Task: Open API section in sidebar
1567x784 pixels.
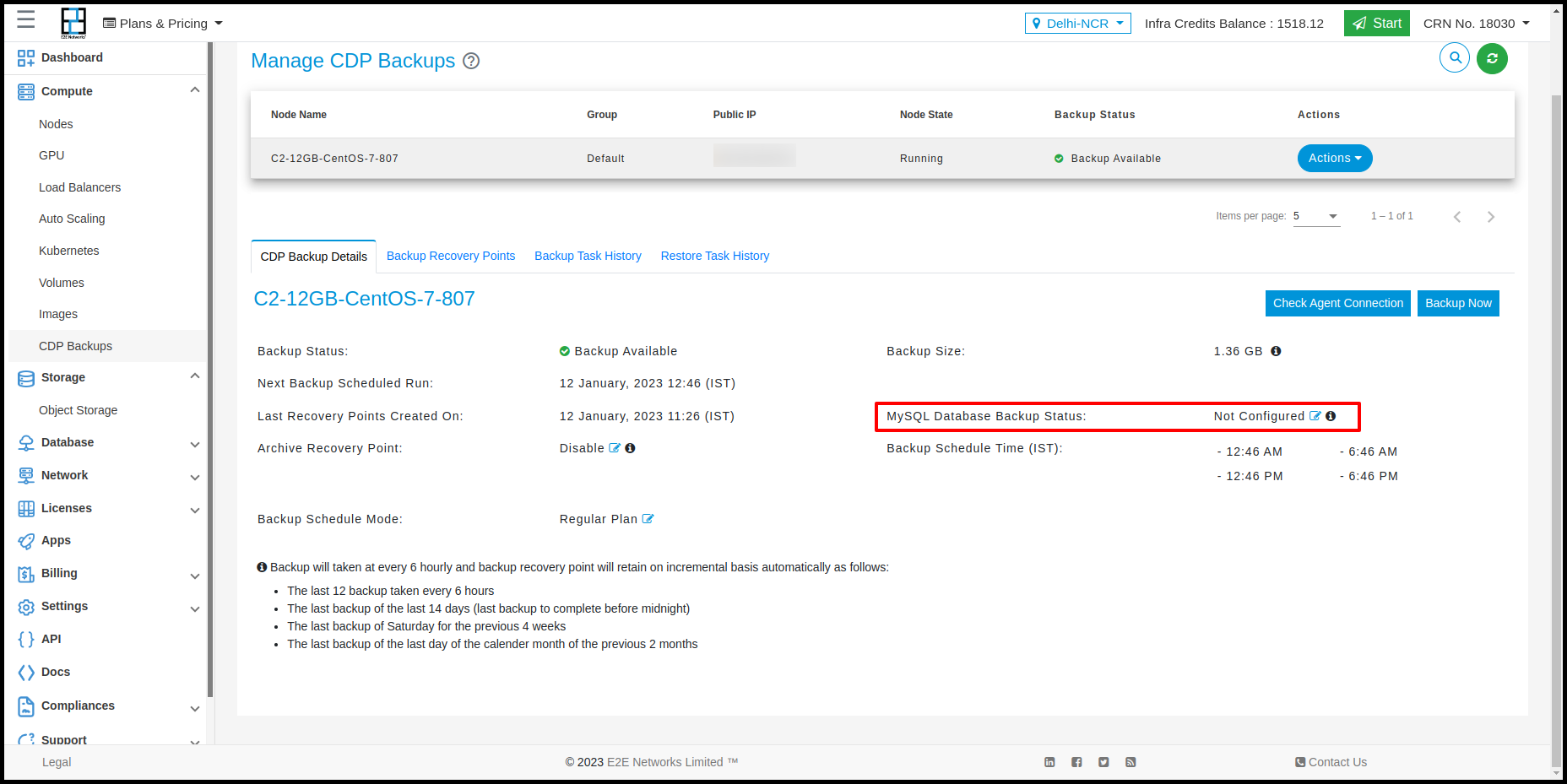Action: pyautogui.click(x=51, y=639)
